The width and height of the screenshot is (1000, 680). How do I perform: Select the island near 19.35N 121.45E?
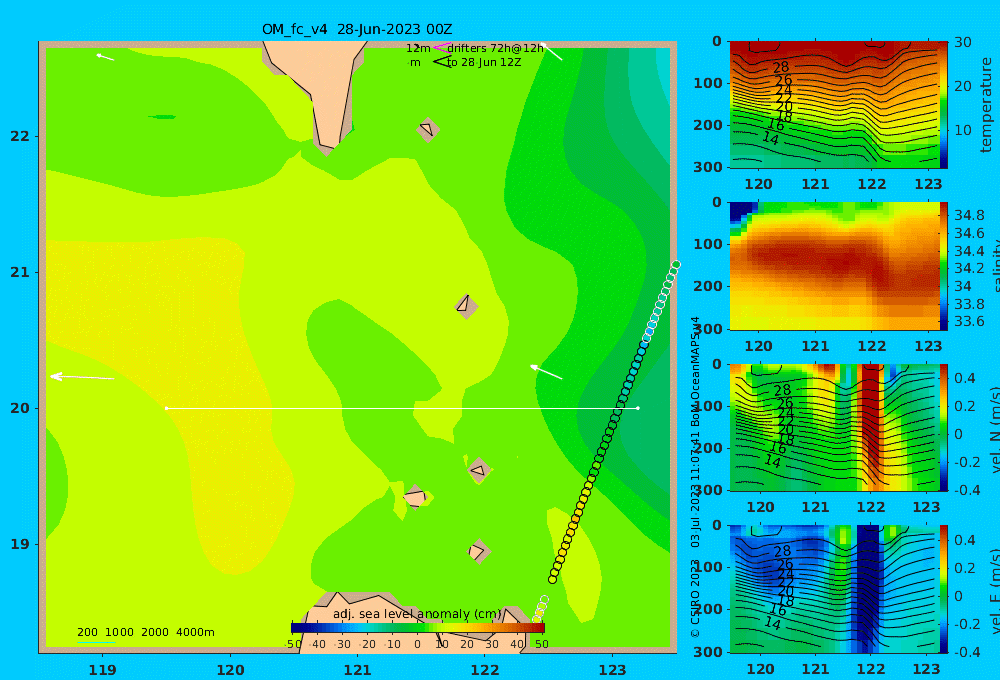pos(415,497)
